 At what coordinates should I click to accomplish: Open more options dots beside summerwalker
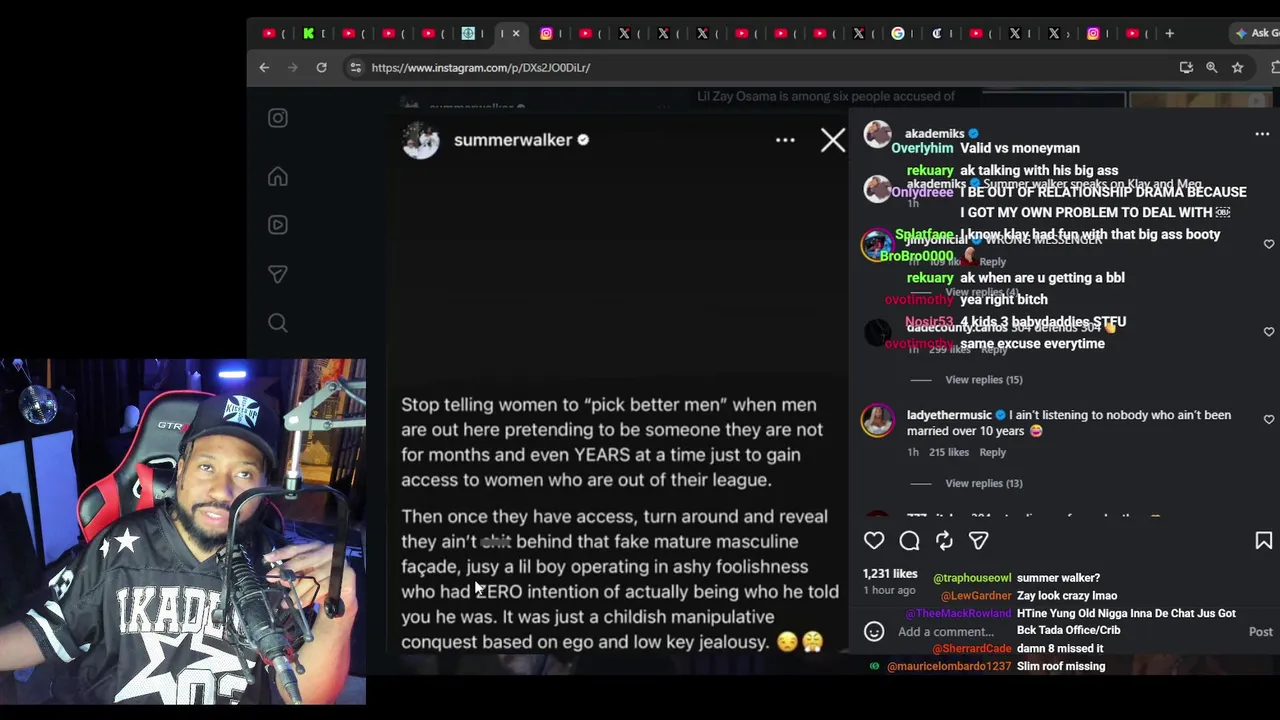click(x=785, y=140)
